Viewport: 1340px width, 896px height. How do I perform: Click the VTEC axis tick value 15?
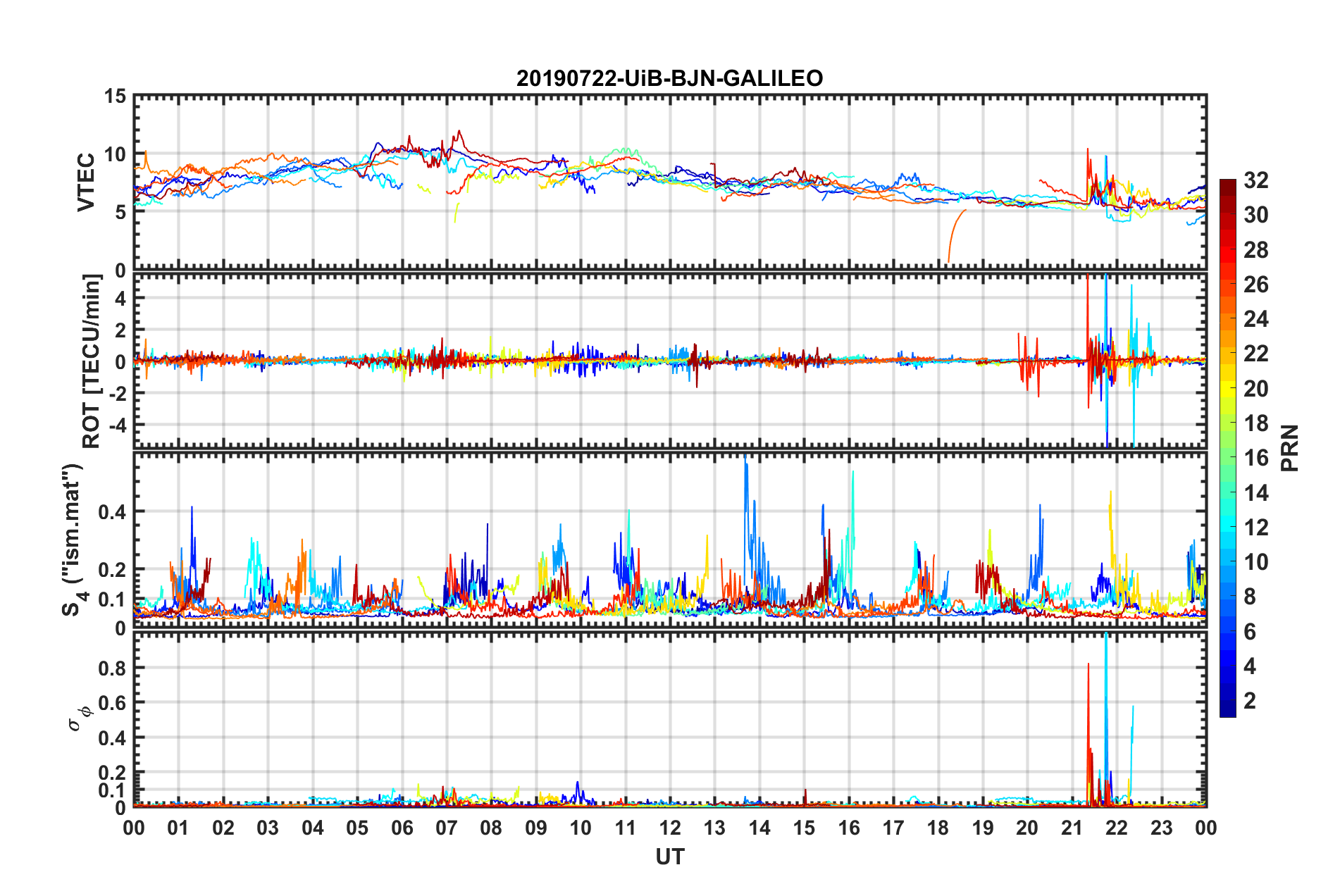115,97
